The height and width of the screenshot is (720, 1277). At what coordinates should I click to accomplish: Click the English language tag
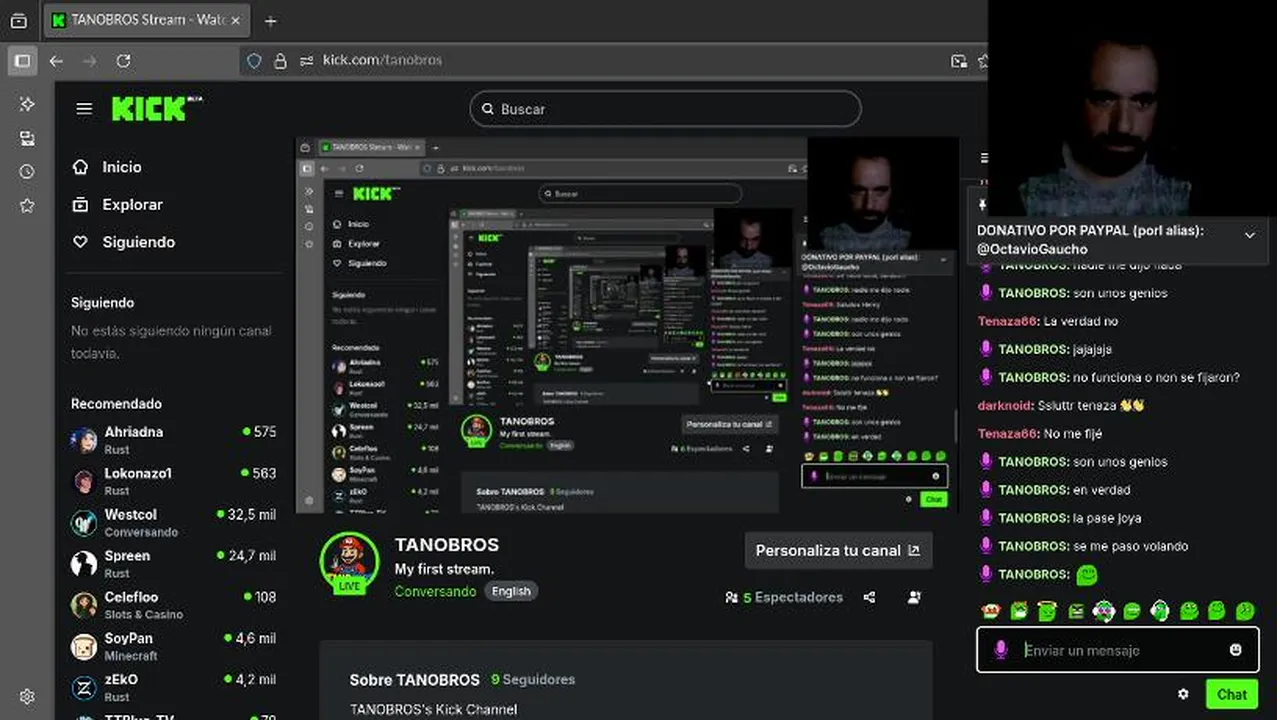(x=511, y=591)
